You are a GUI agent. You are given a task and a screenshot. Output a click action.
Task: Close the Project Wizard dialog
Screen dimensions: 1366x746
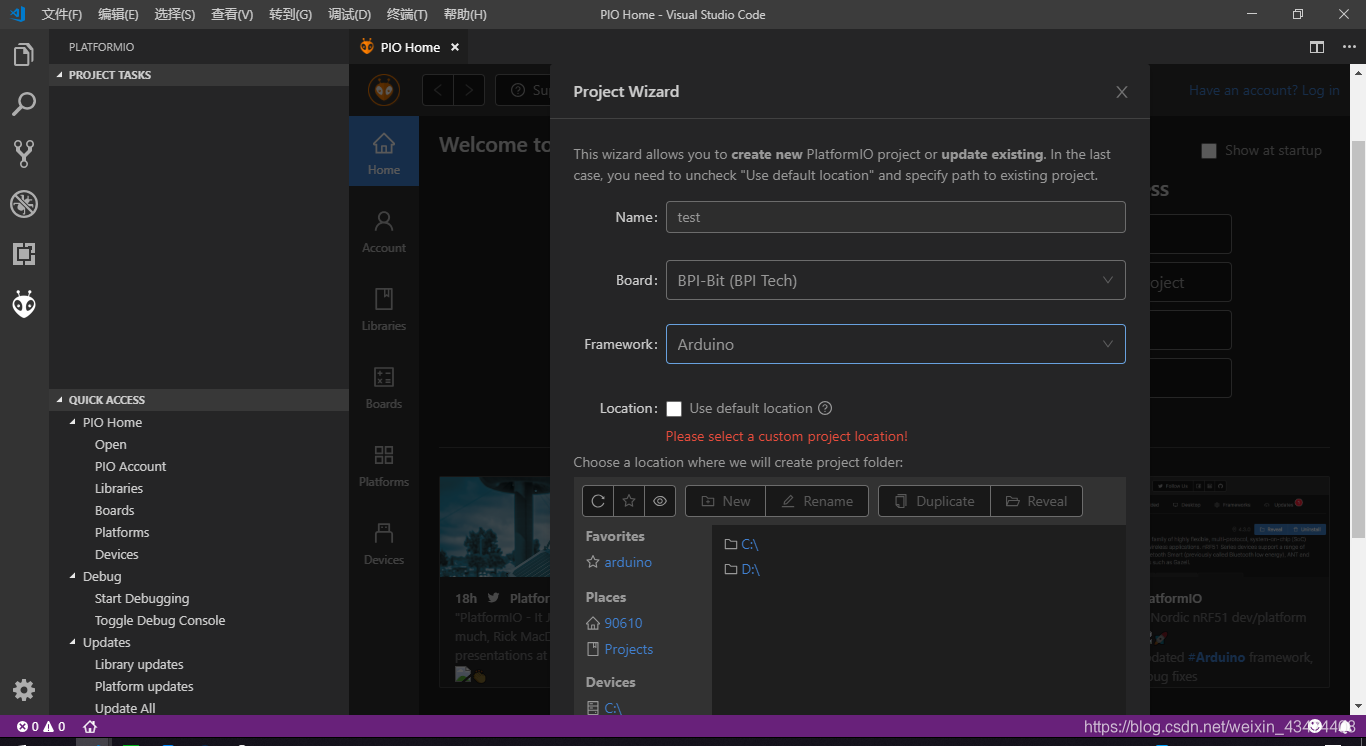(1122, 92)
